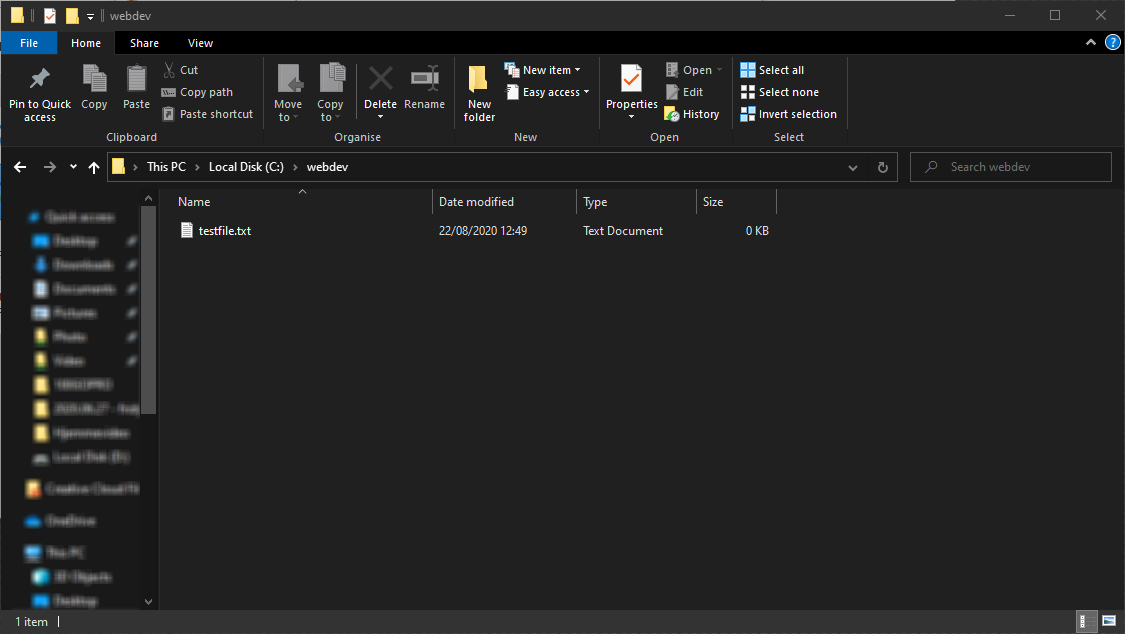Click Invert selection
The width and height of the screenshot is (1125, 634).
click(x=789, y=114)
